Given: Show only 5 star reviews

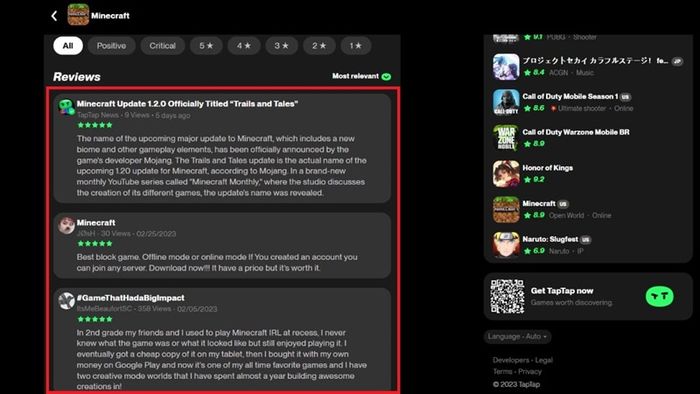Looking at the screenshot, I should (206, 46).
